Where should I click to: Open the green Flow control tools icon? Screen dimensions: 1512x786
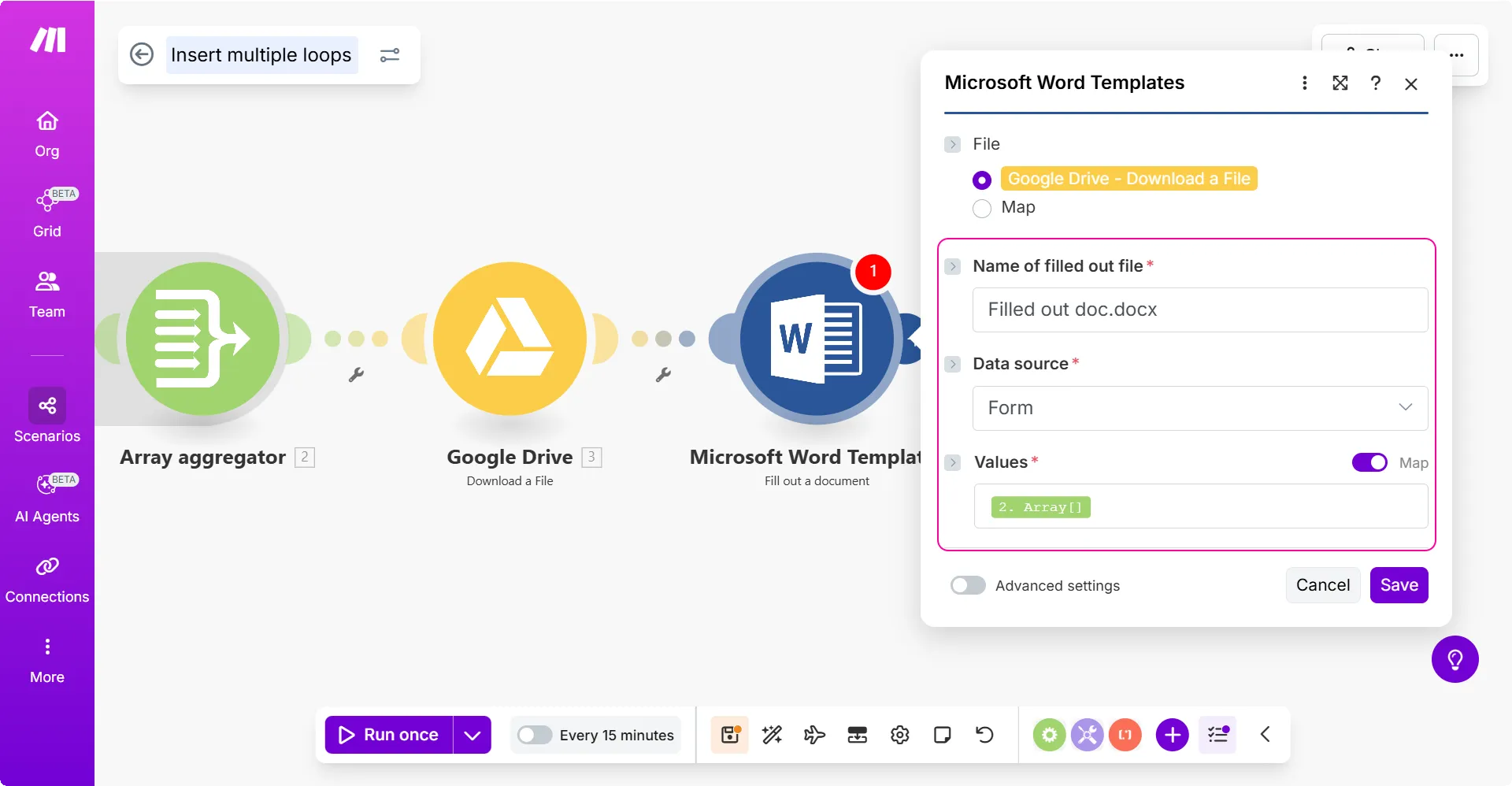click(1050, 735)
